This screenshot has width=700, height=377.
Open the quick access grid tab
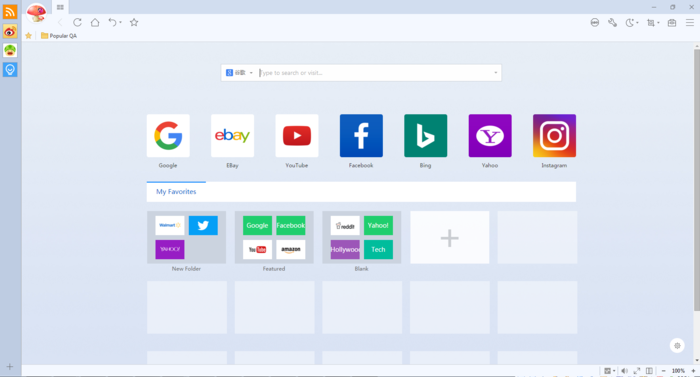60,7
